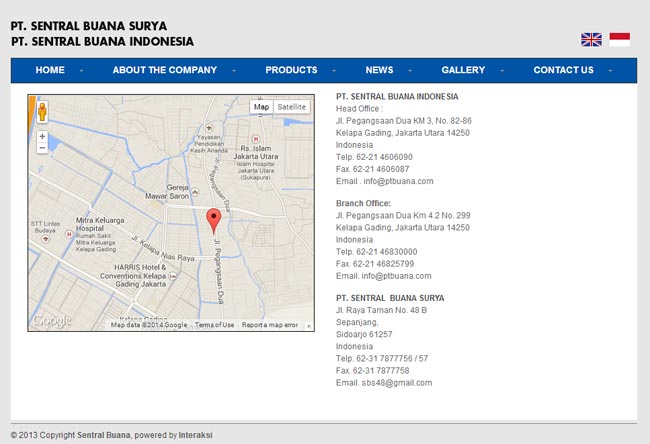
Task: Click Report a map error link
Action: 270,325
